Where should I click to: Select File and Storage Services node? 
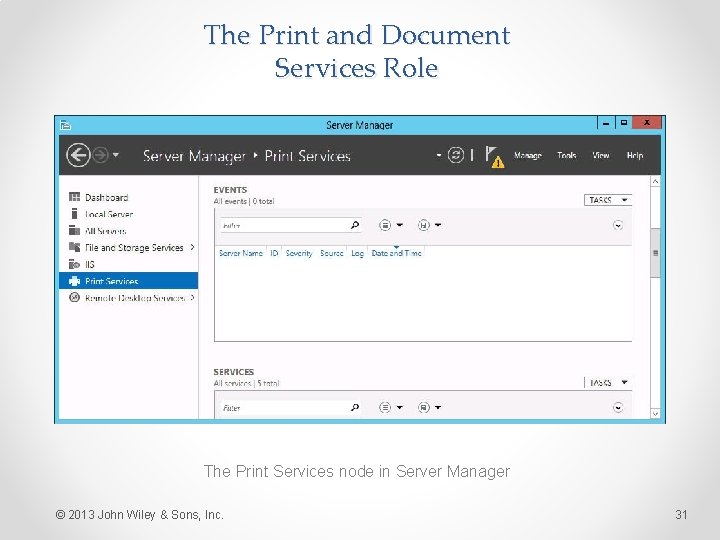click(x=129, y=248)
